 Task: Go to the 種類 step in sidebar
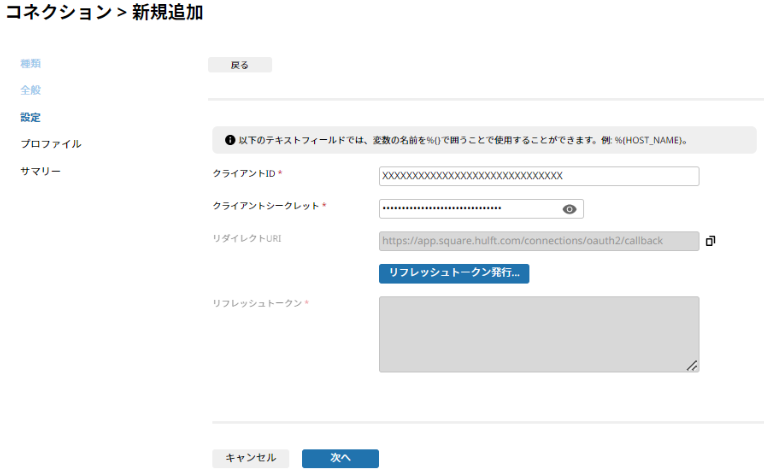point(30,63)
